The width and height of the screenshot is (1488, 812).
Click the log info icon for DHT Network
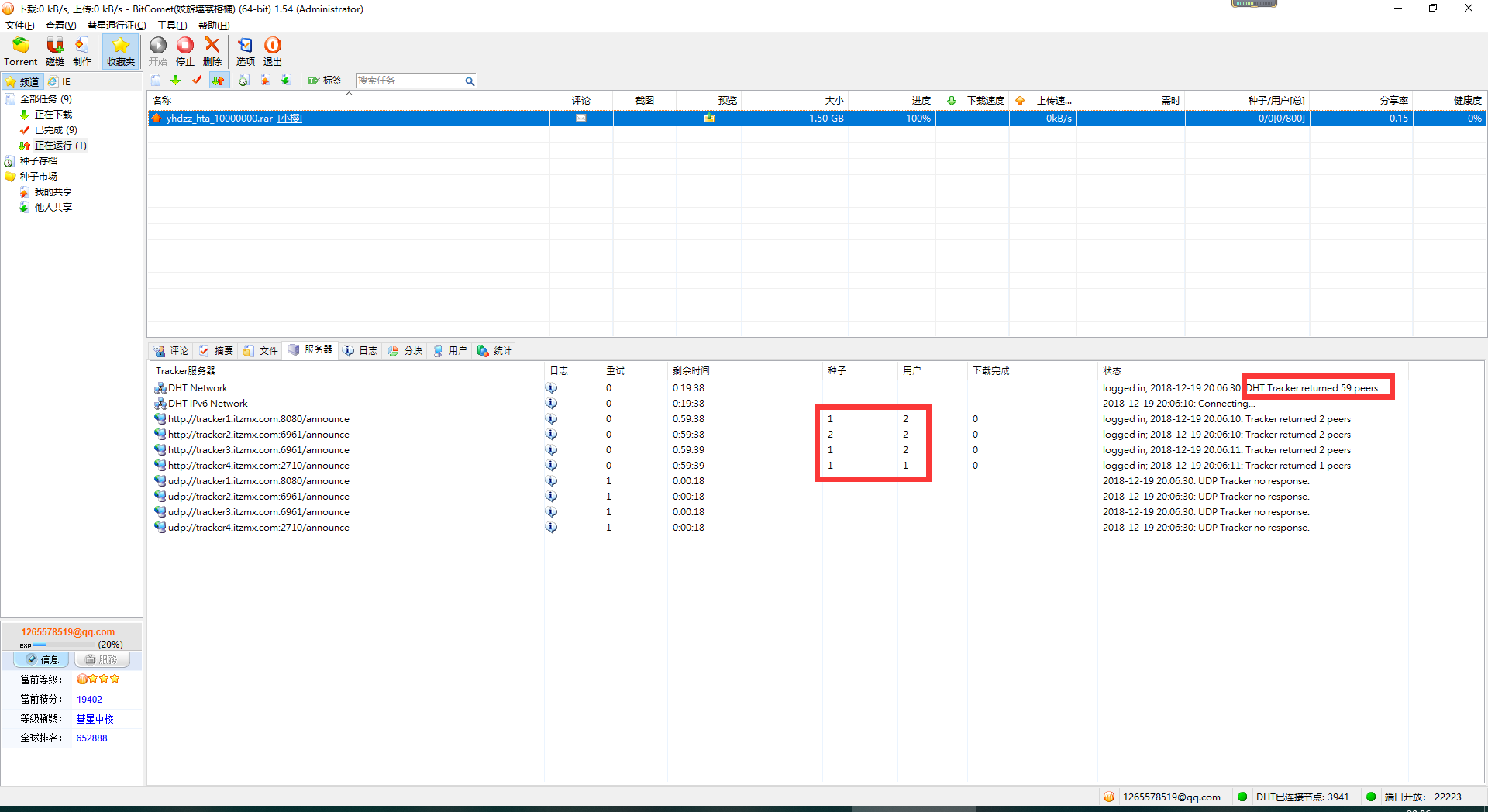[551, 388]
